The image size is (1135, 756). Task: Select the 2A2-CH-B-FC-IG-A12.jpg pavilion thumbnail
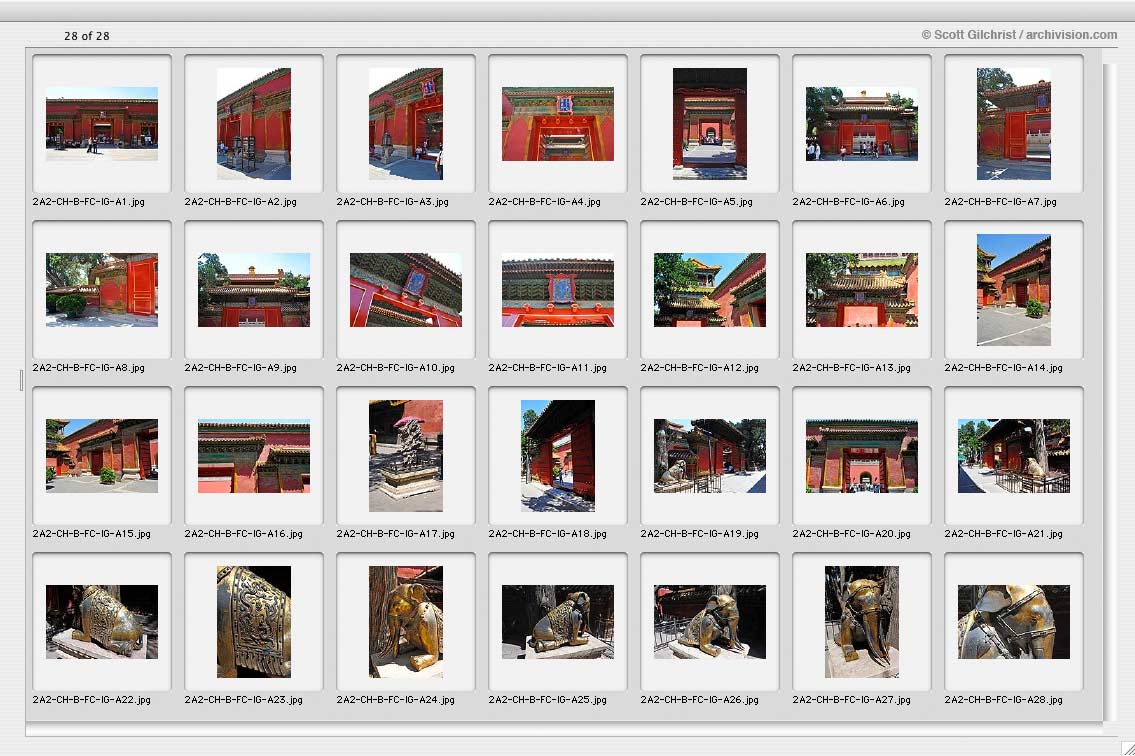[710, 290]
